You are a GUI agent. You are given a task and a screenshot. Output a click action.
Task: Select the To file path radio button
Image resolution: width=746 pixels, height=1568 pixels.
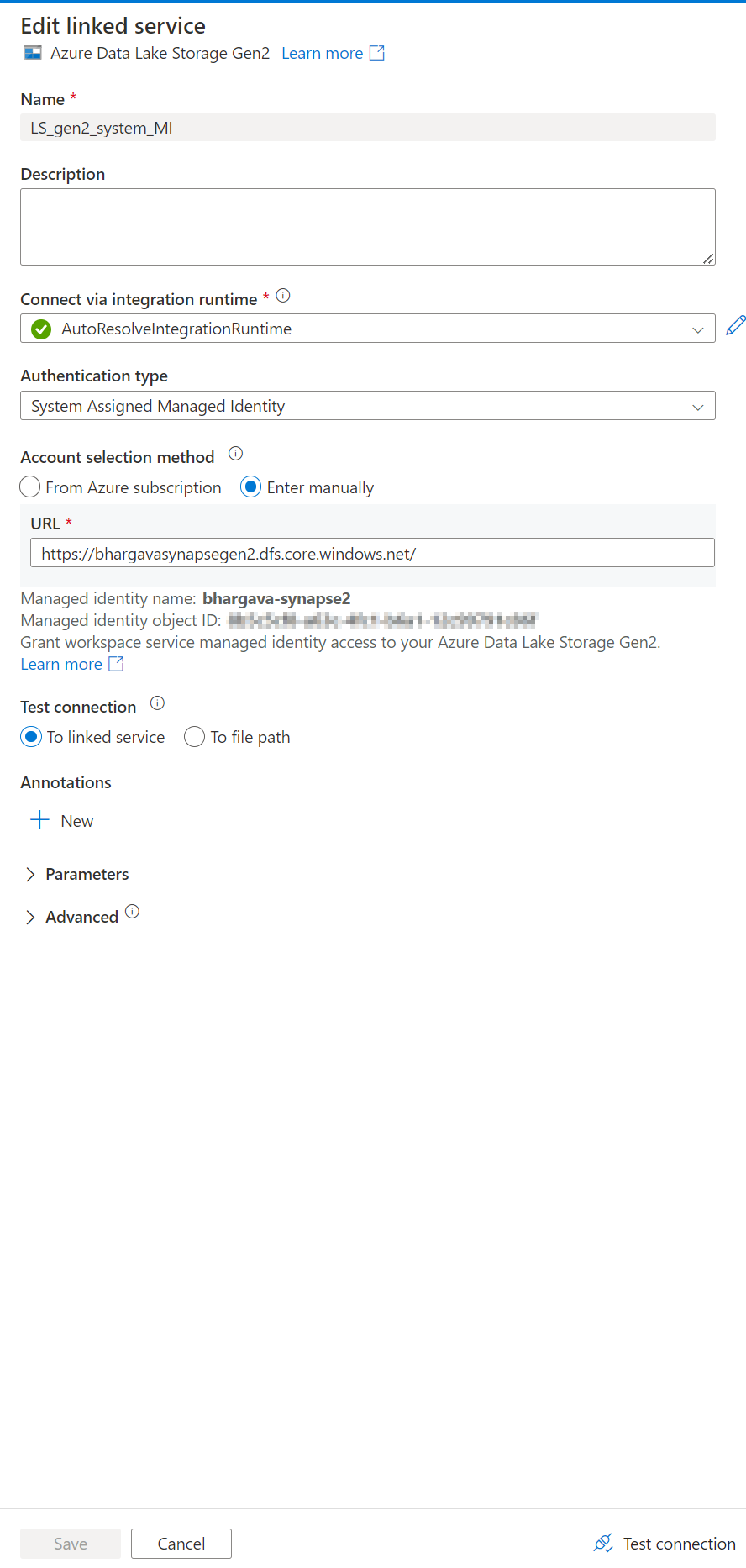pos(194,736)
